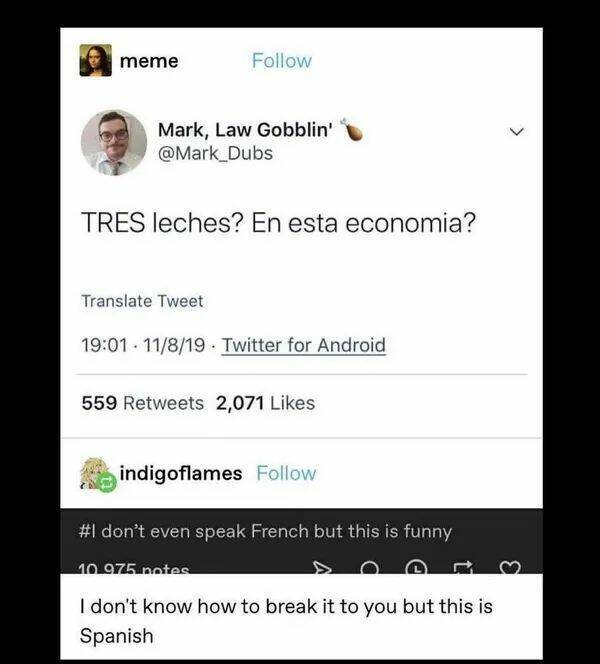Open the @Mark_Dubs handle

(x=215, y=153)
